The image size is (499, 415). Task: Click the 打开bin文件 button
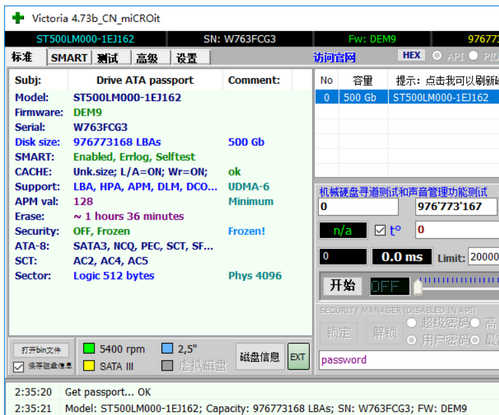point(41,350)
